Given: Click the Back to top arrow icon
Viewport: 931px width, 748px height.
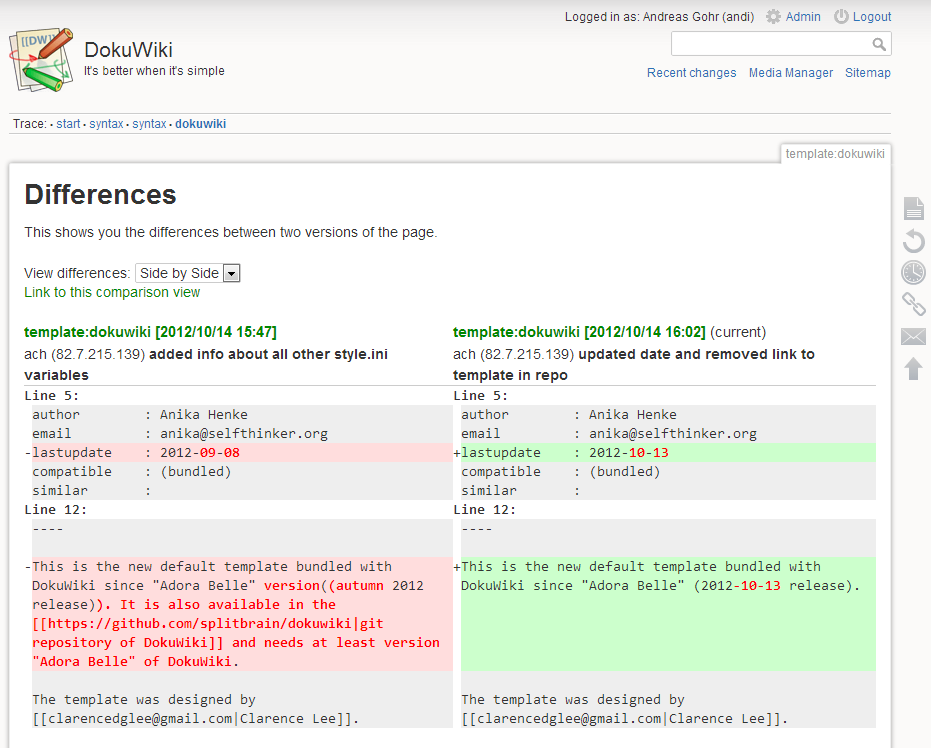Looking at the screenshot, I should point(913,369).
